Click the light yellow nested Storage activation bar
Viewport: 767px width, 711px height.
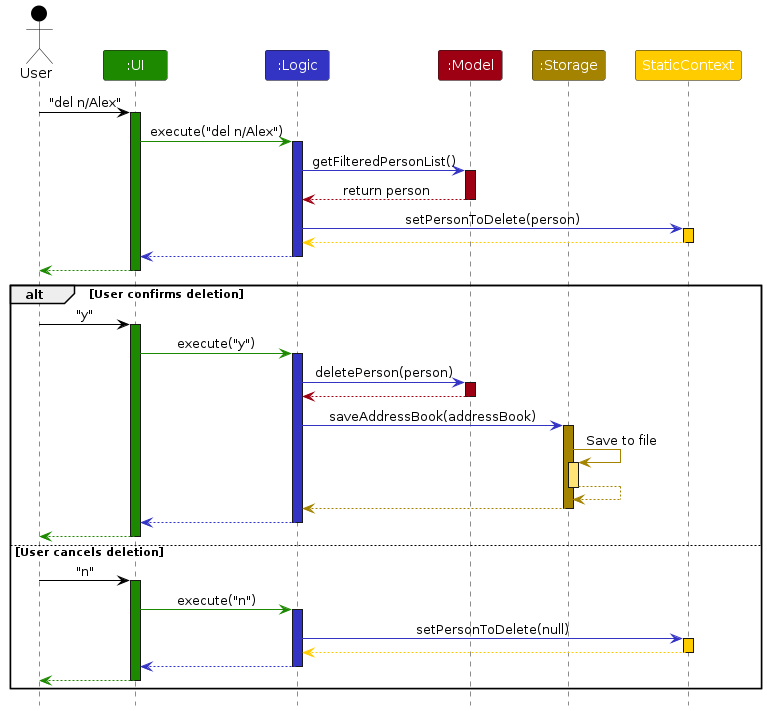pyautogui.click(x=573, y=474)
